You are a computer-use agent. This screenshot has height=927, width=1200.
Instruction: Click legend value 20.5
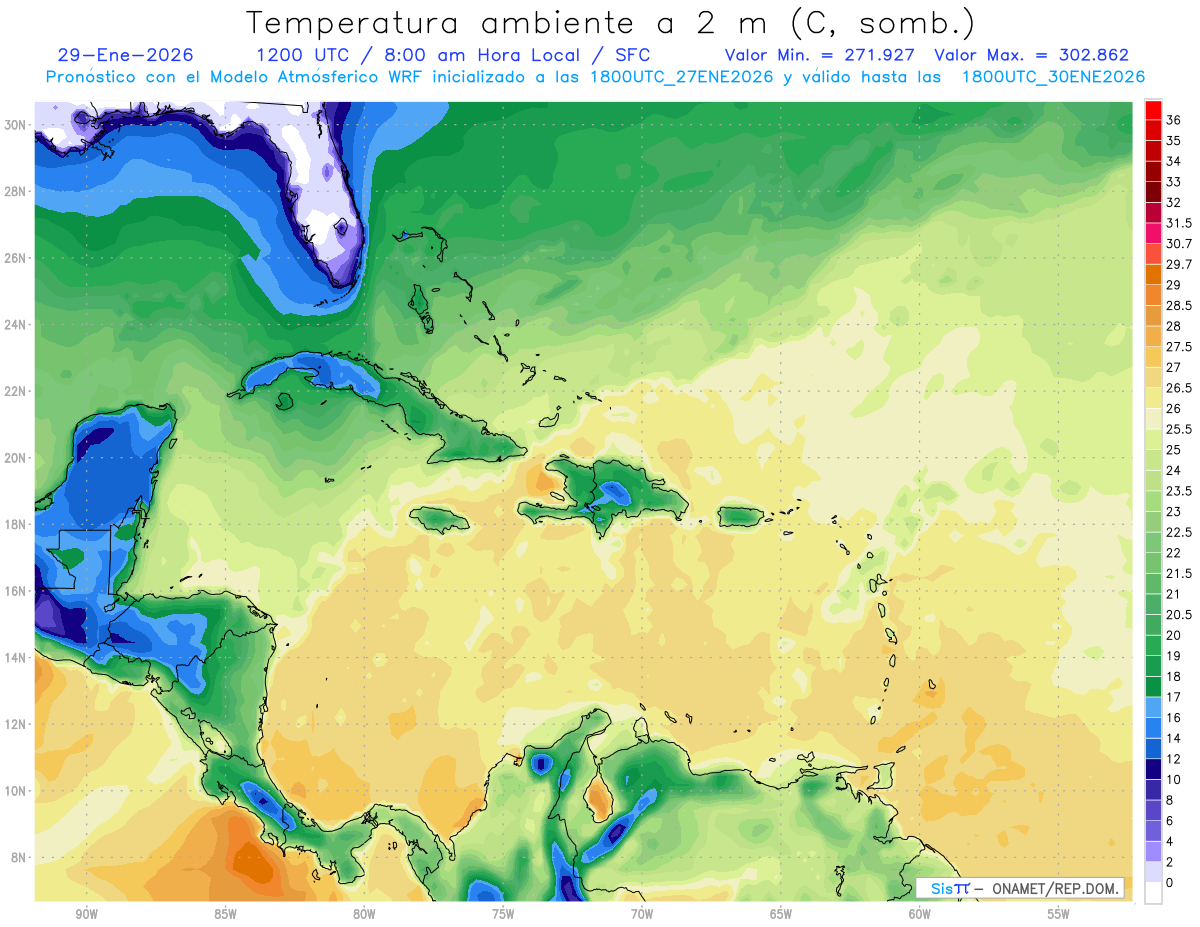tap(1178, 614)
